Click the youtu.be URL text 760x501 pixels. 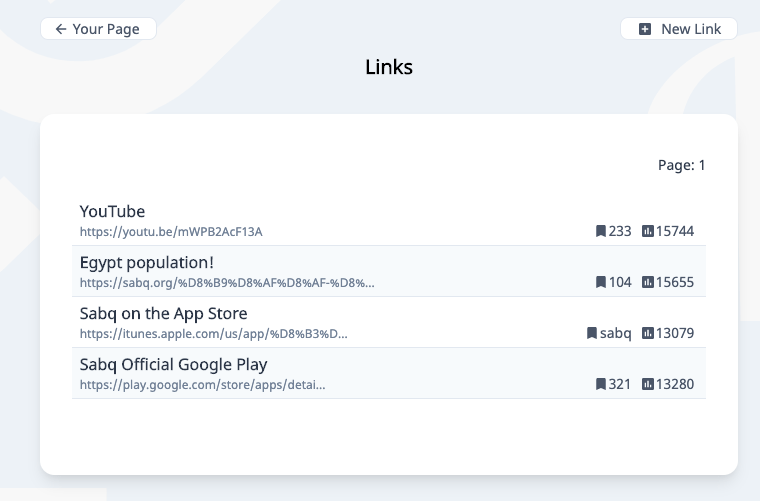click(x=171, y=232)
